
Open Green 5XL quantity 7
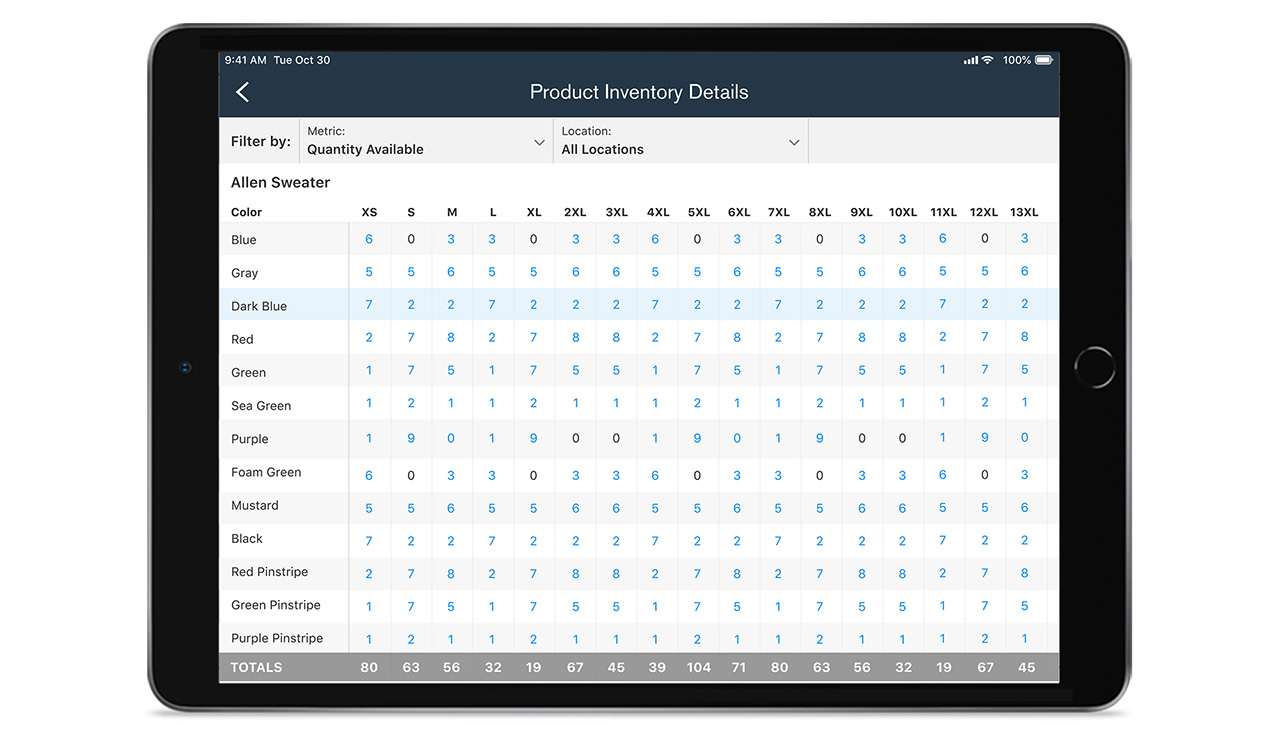pos(697,371)
